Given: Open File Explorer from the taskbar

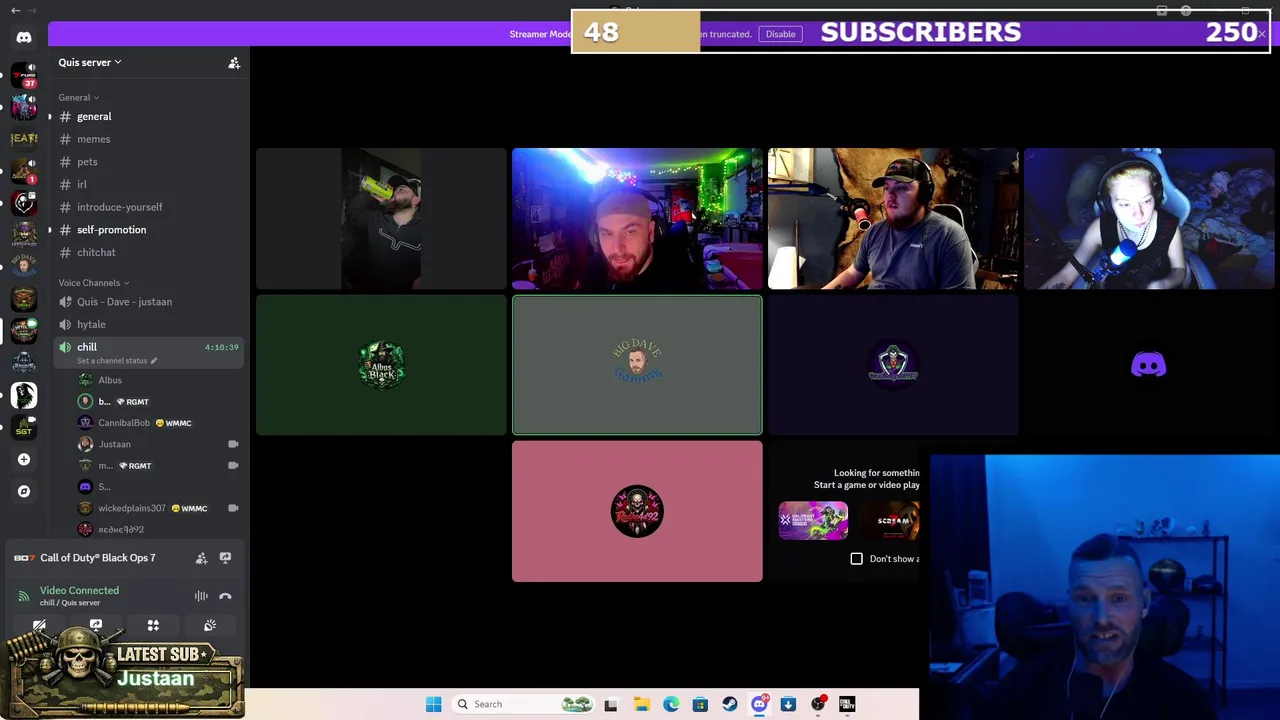Looking at the screenshot, I should 641,704.
